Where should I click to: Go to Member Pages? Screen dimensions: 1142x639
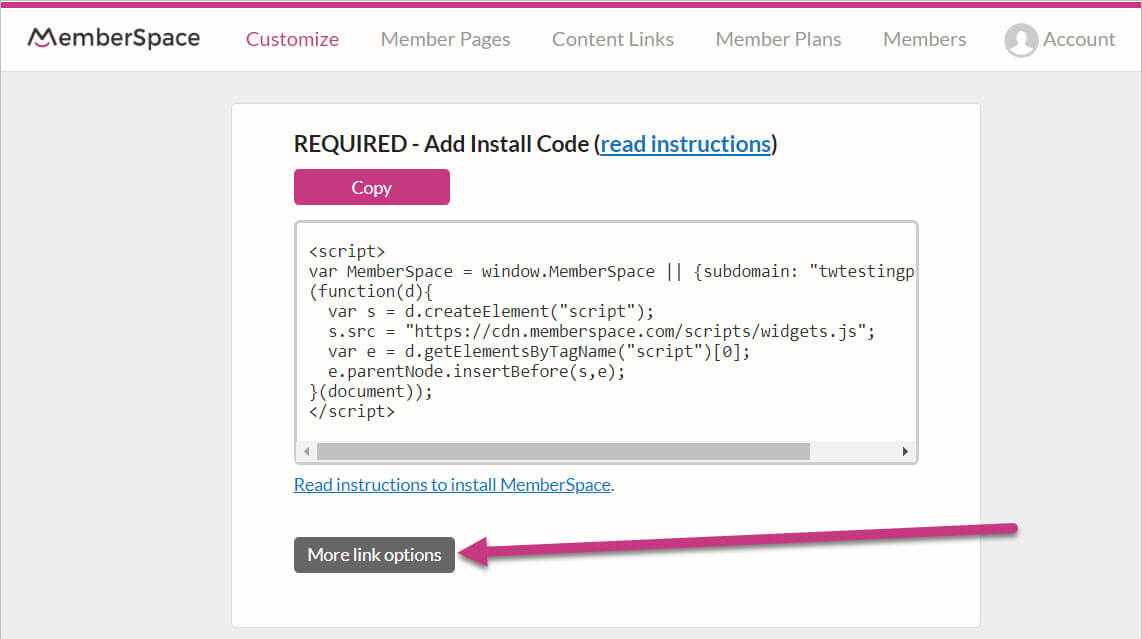coord(445,39)
